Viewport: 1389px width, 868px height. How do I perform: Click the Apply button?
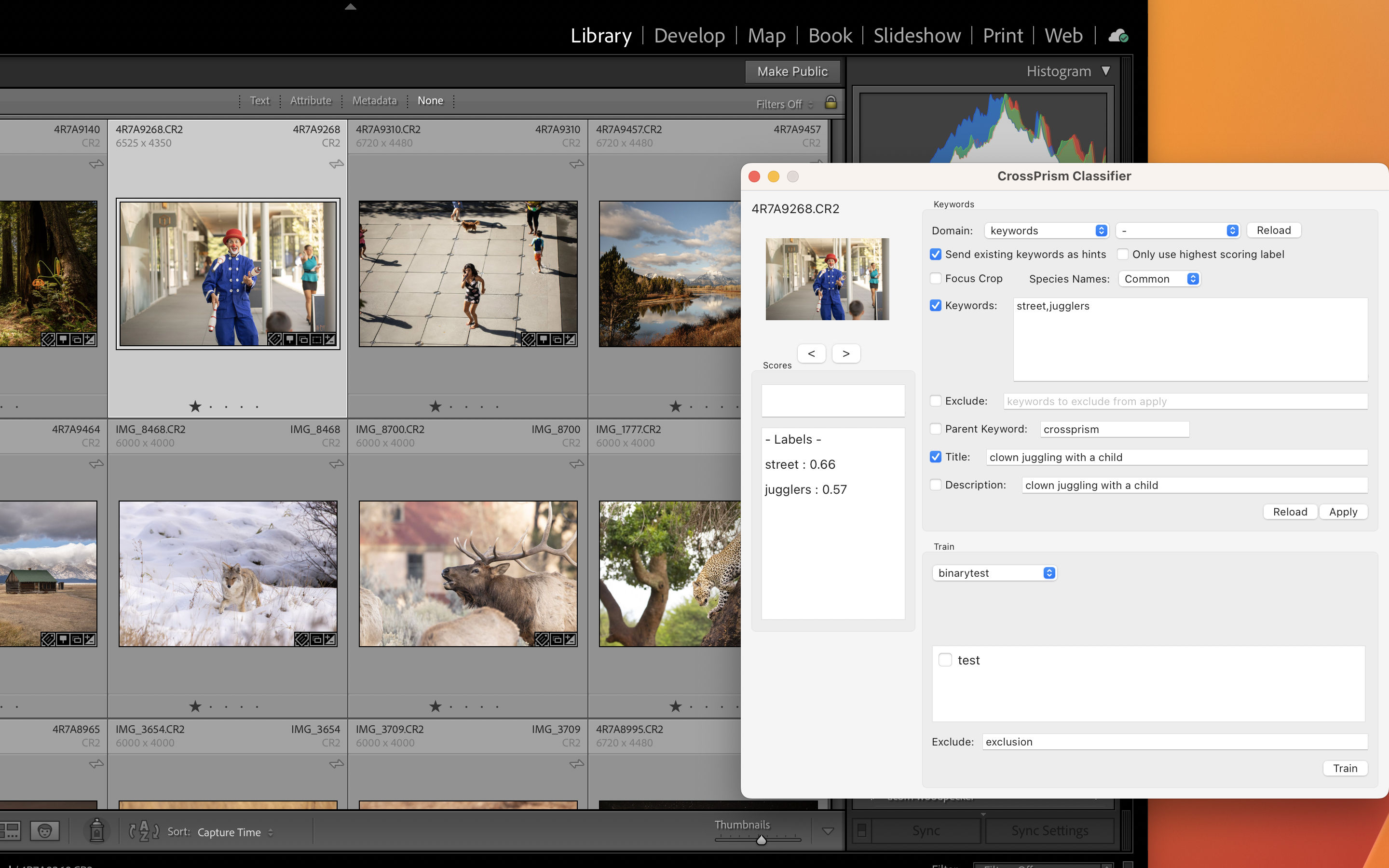1343,512
